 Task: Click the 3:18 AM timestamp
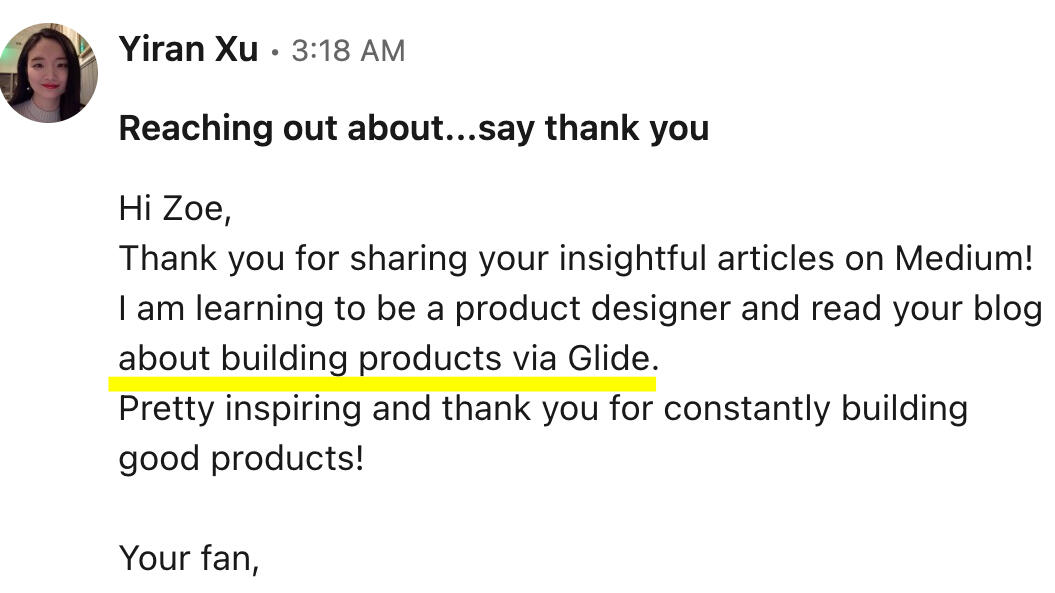(348, 51)
